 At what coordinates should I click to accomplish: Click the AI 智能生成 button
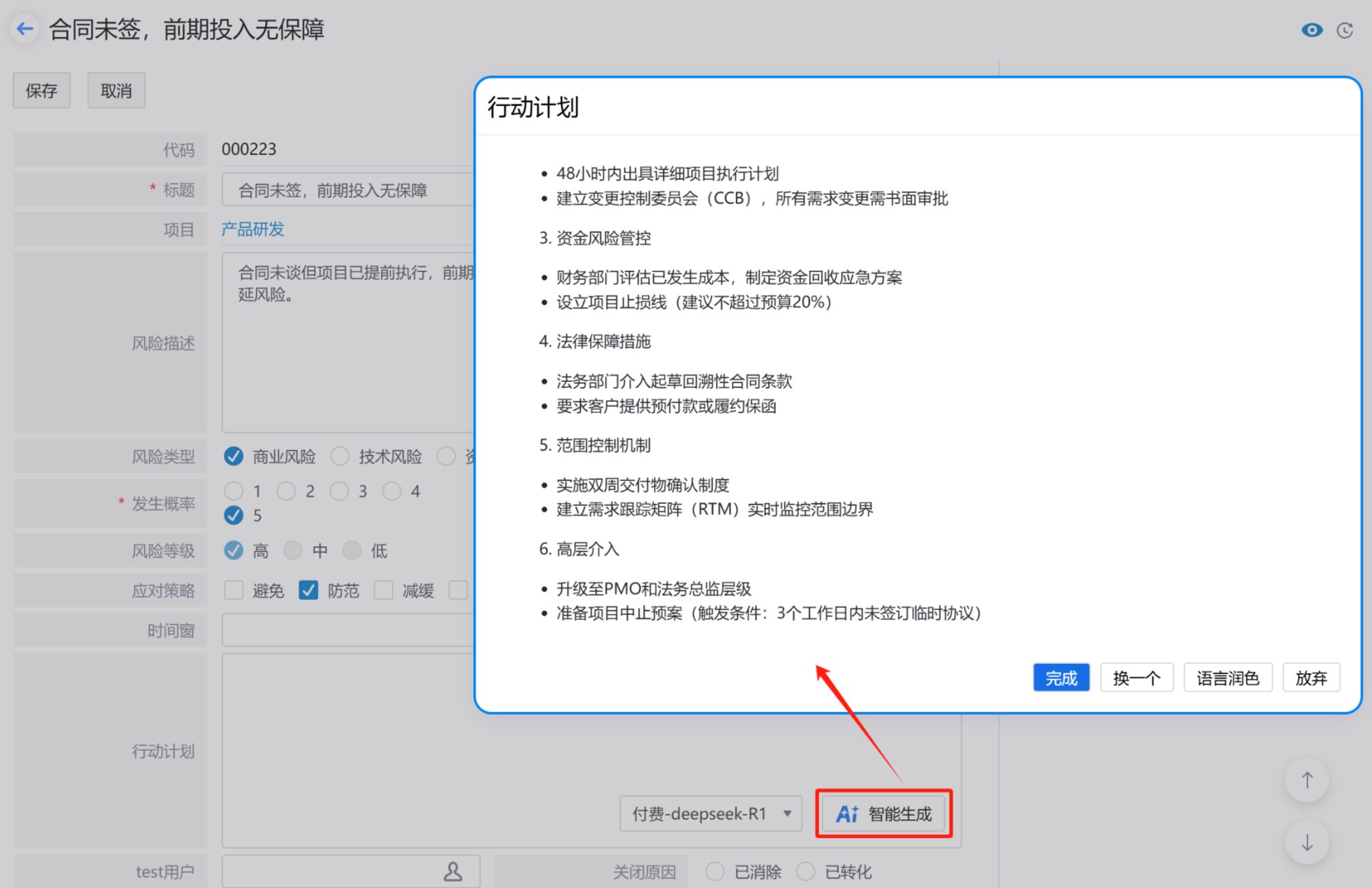click(884, 814)
